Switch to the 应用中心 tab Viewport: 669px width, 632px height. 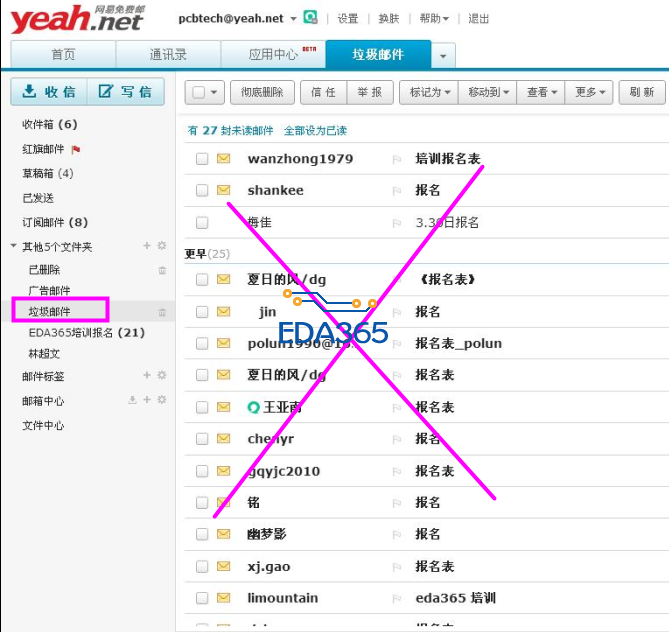pos(273,54)
